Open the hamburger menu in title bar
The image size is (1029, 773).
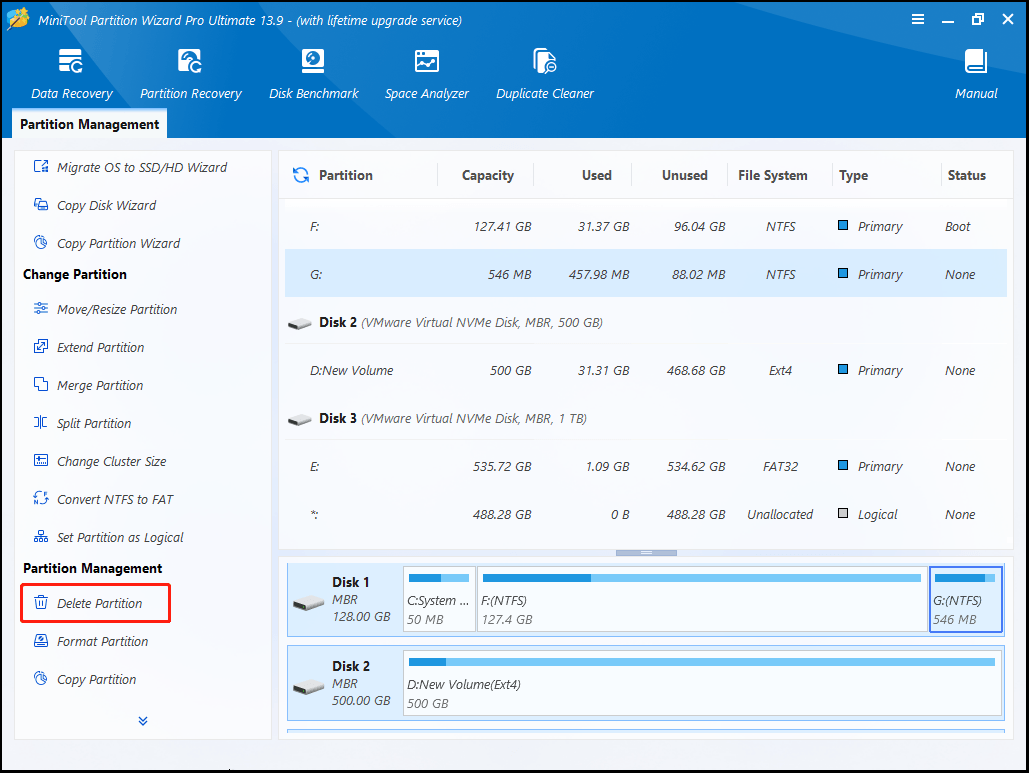[x=918, y=19]
